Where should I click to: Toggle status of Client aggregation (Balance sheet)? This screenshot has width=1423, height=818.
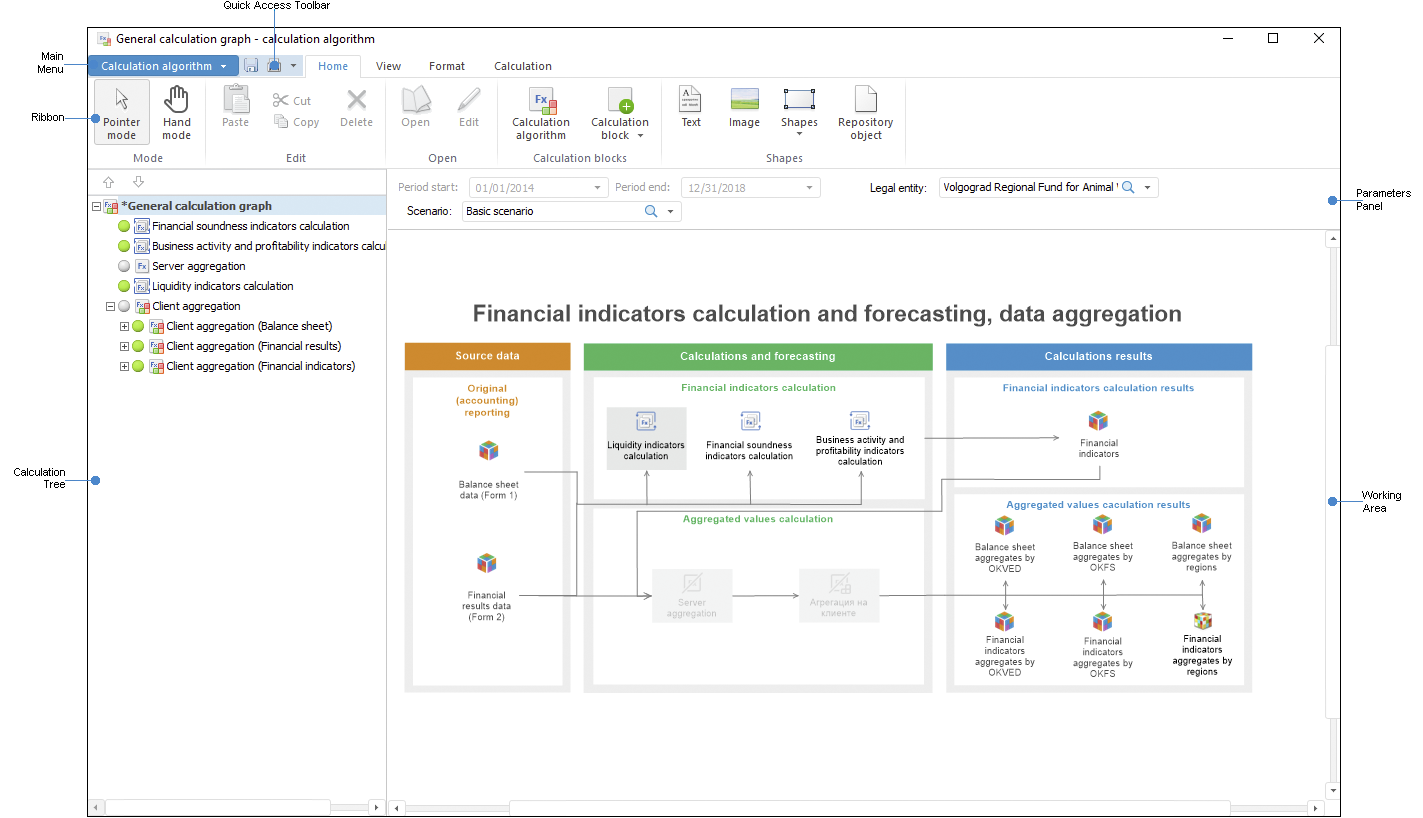[x=138, y=326]
